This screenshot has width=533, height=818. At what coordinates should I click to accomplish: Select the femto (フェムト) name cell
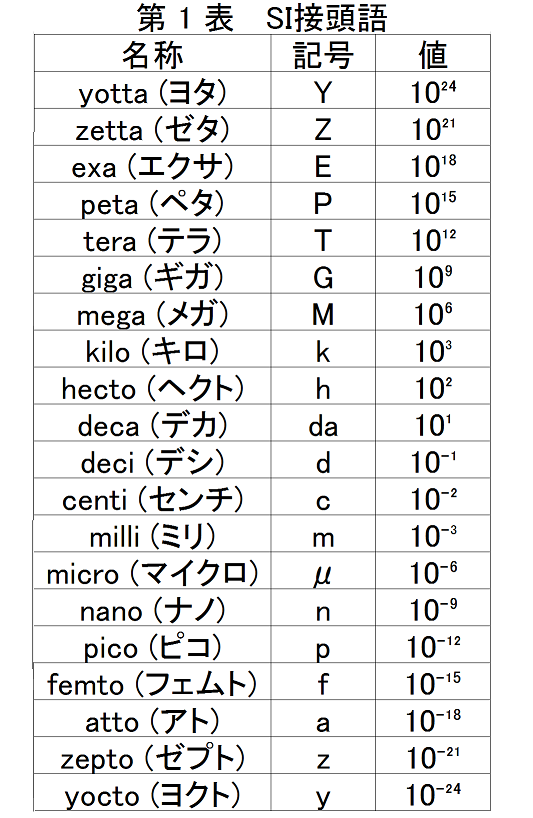(x=152, y=682)
